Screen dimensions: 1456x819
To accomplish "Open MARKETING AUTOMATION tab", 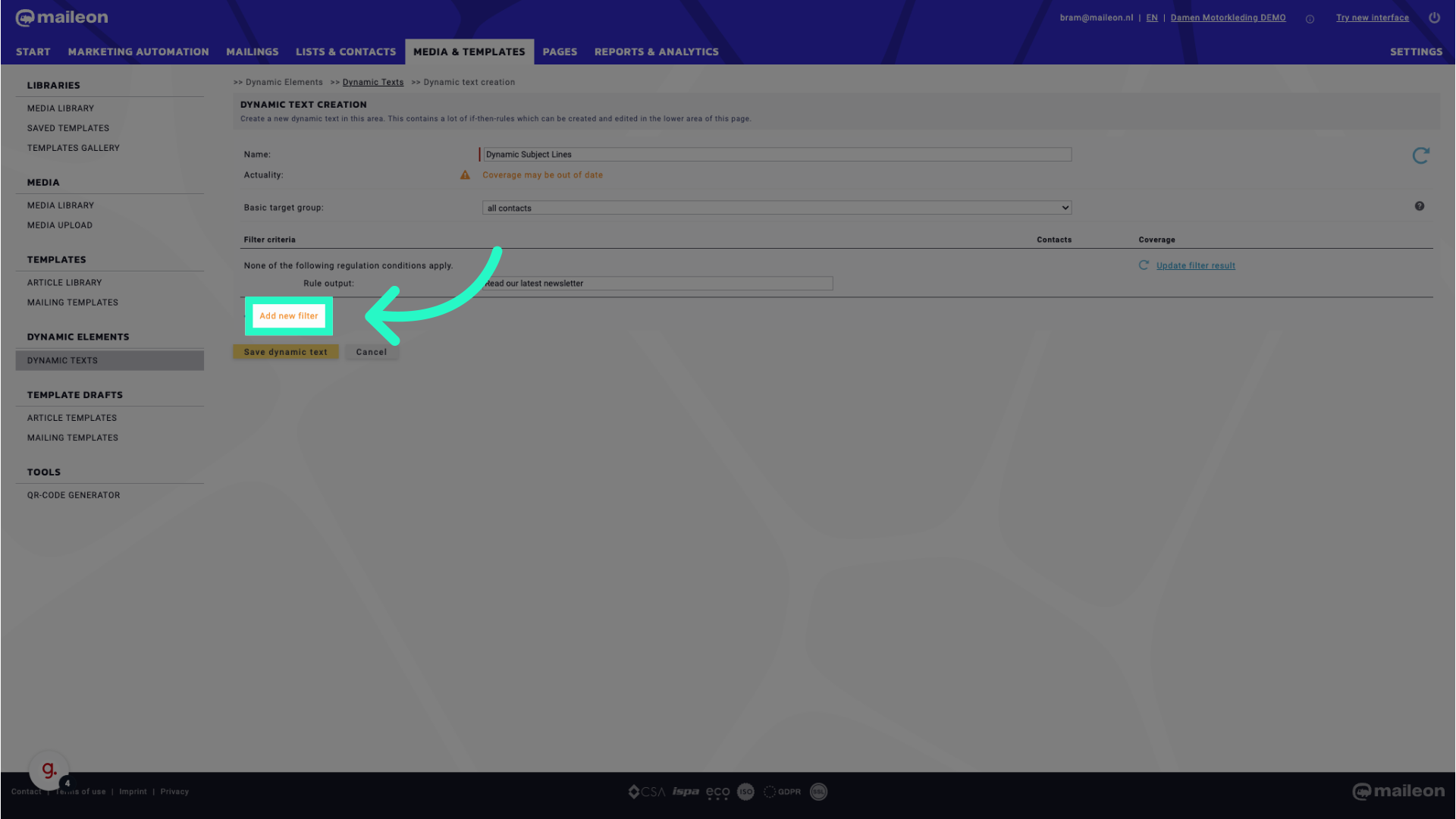I will coord(138,52).
